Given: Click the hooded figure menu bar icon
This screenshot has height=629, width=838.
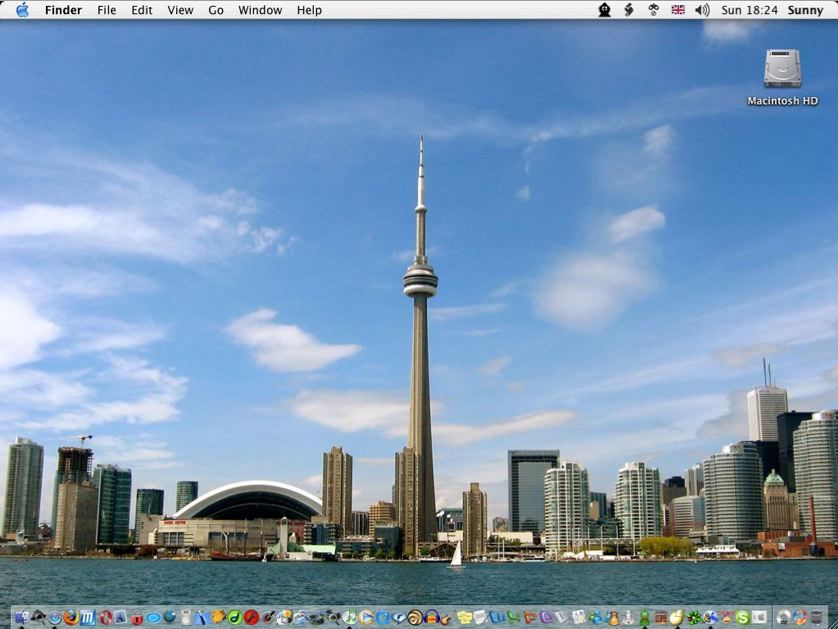Looking at the screenshot, I should (604, 10).
